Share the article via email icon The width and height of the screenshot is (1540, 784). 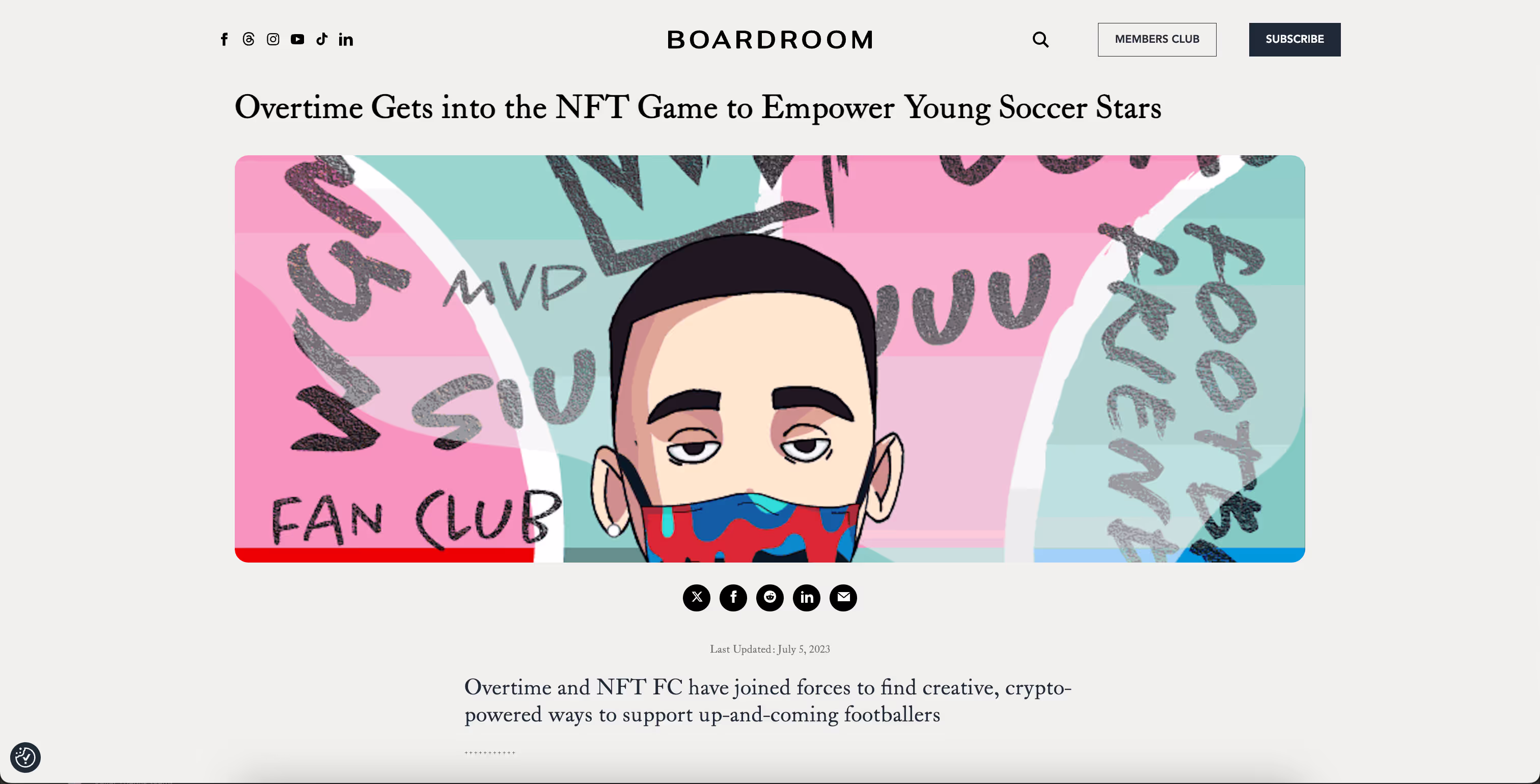pyautogui.click(x=843, y=597)
